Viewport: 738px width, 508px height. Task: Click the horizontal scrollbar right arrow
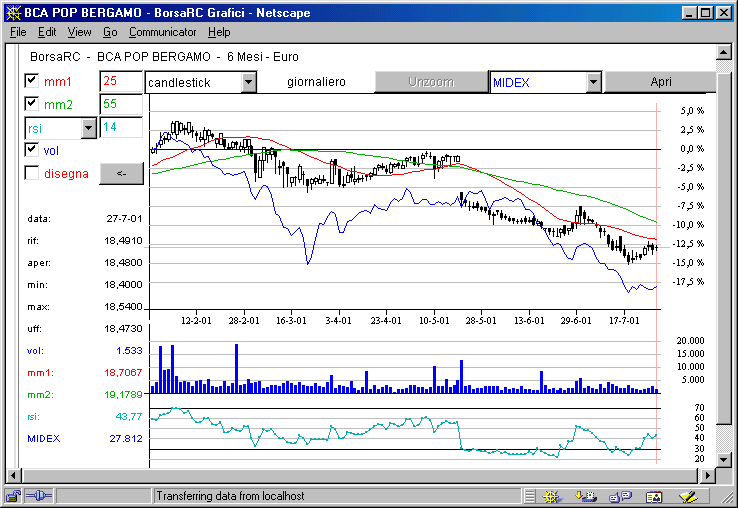coord(707,476)
